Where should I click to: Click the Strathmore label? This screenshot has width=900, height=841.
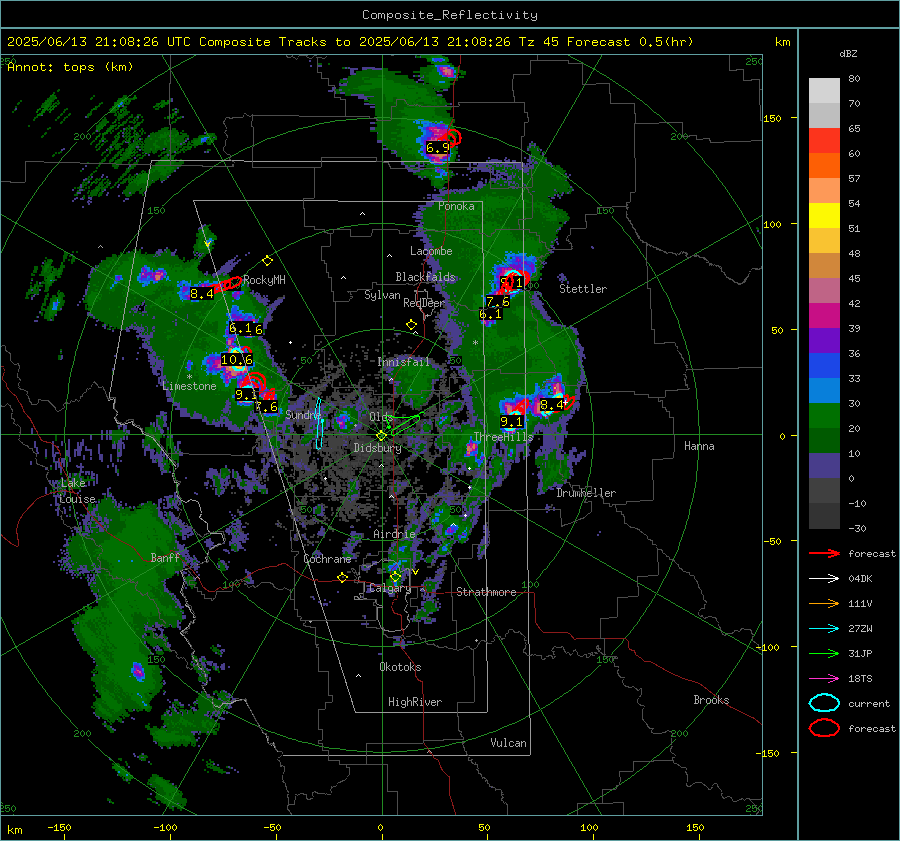coord(486,592)
